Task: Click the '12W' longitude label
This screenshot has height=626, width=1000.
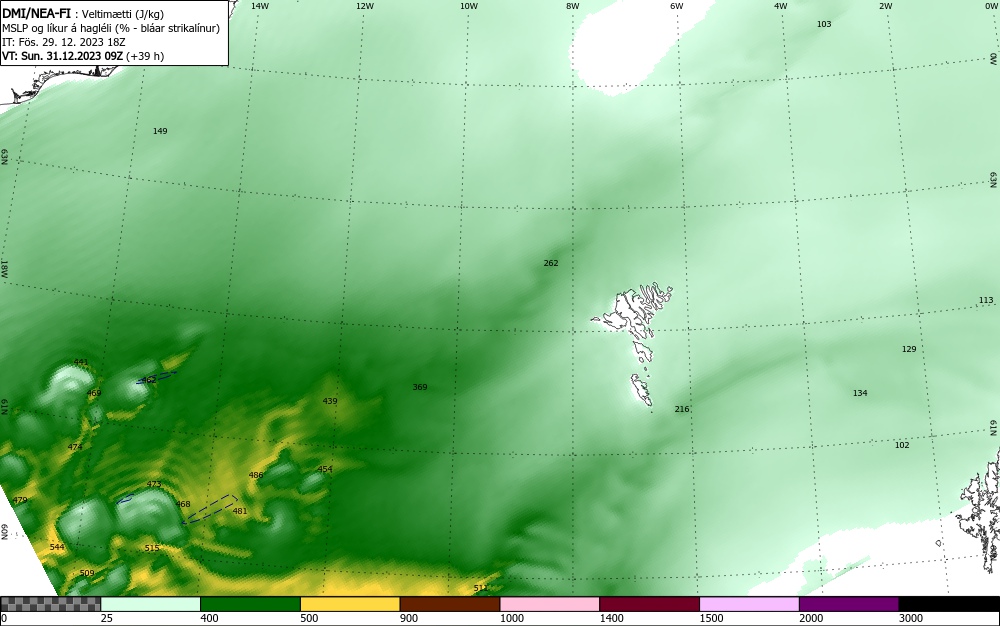Action: coord(364,6)
